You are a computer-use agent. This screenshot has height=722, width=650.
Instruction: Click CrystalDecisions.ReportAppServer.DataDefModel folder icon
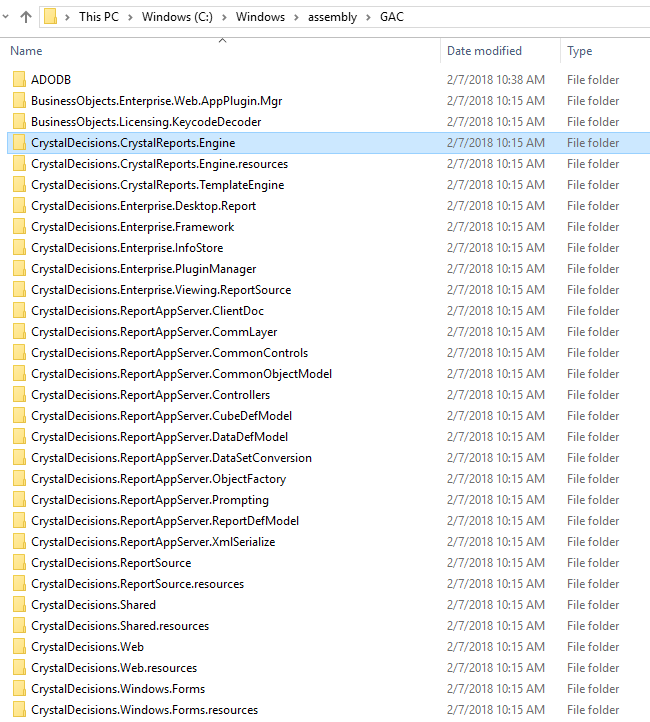coord(19,437)
